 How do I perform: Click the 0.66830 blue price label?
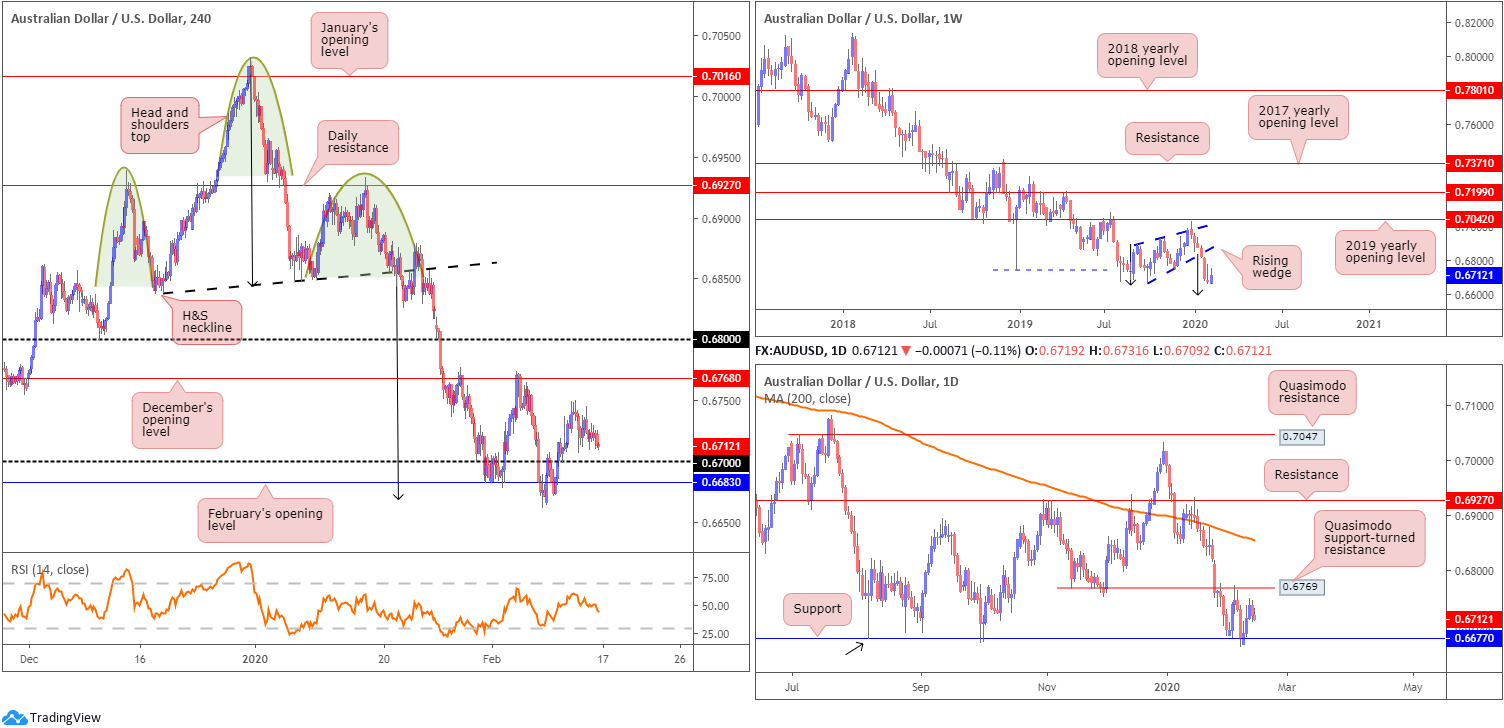click(x=719, y=482)
